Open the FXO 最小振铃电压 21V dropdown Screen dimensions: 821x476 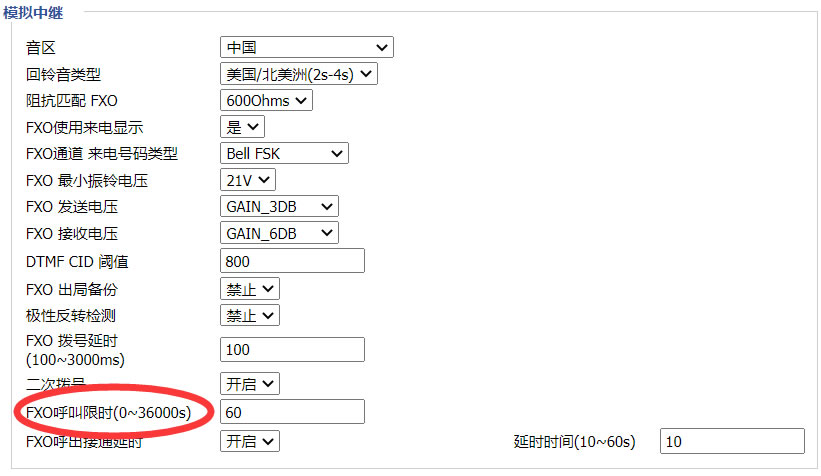click(247, 180)
